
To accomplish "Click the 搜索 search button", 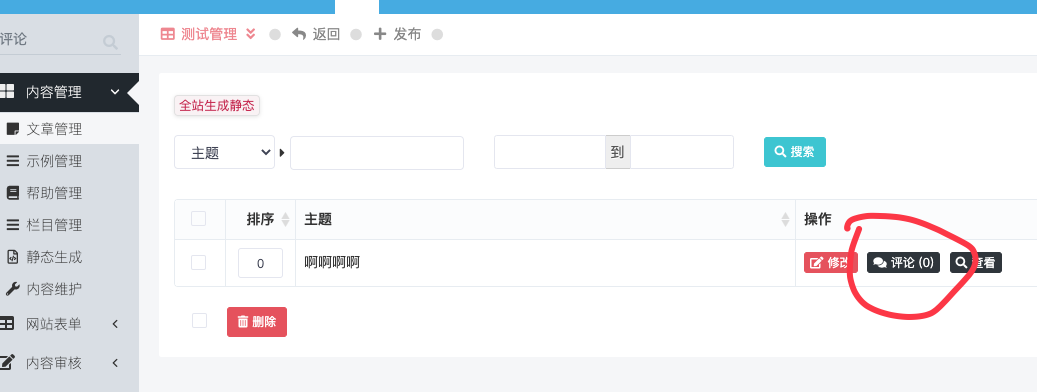I will click(795, 152).
